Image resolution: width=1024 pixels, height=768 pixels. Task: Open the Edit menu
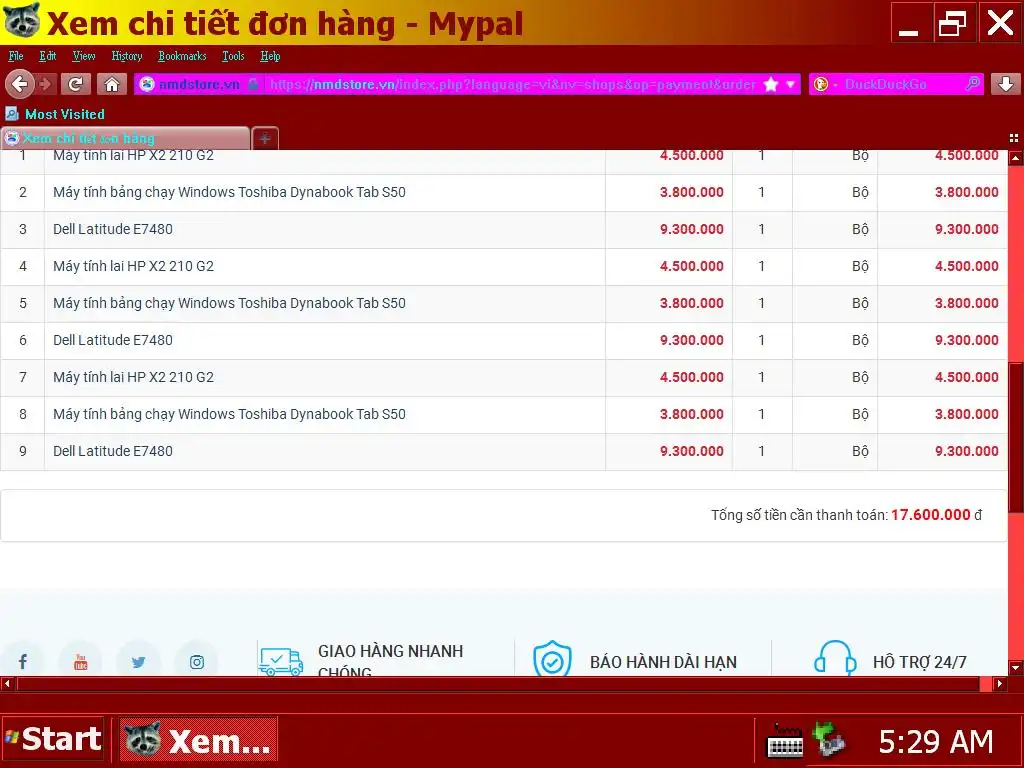[x=48, y=56]
